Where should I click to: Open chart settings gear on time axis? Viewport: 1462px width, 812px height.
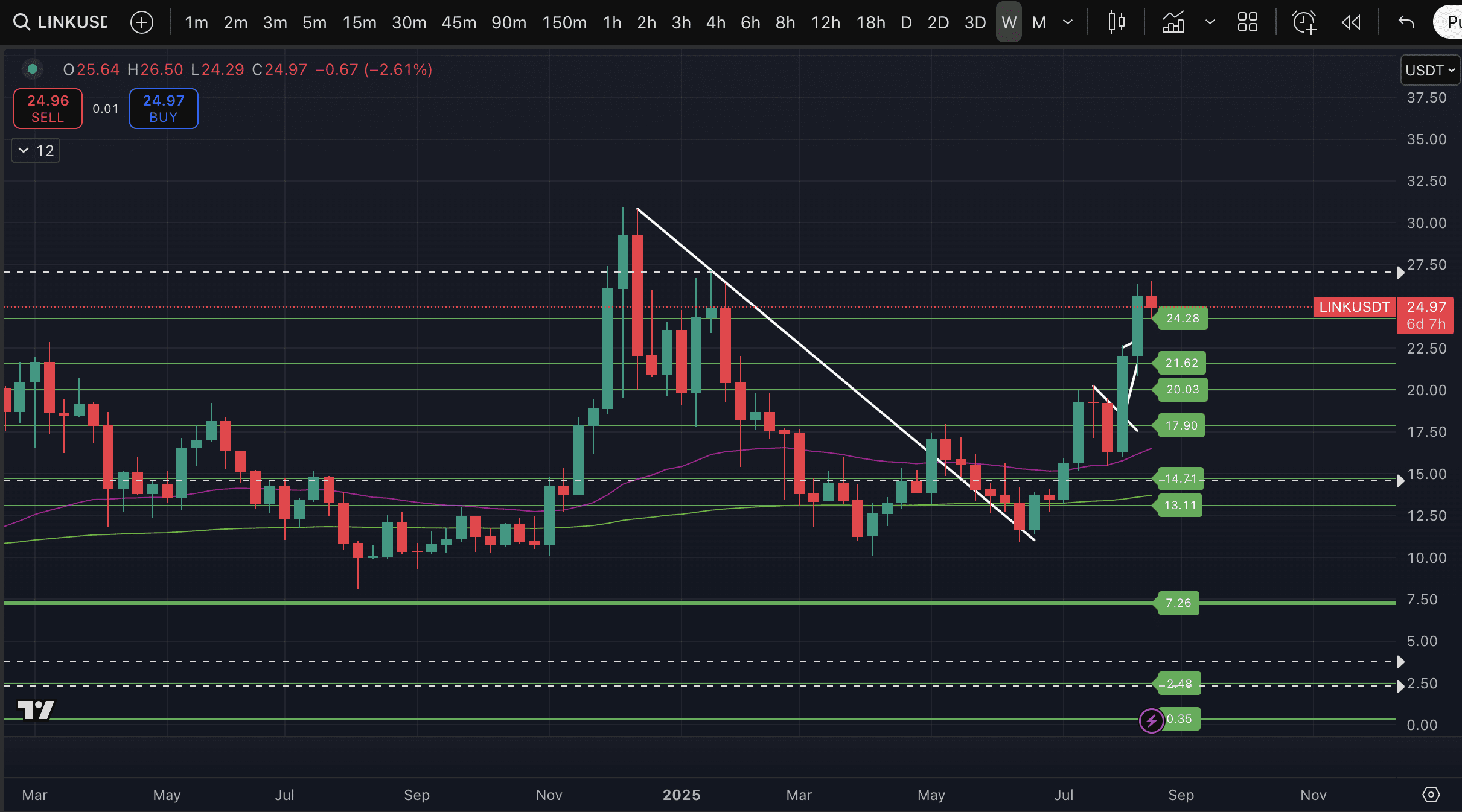coord(1431,795)
